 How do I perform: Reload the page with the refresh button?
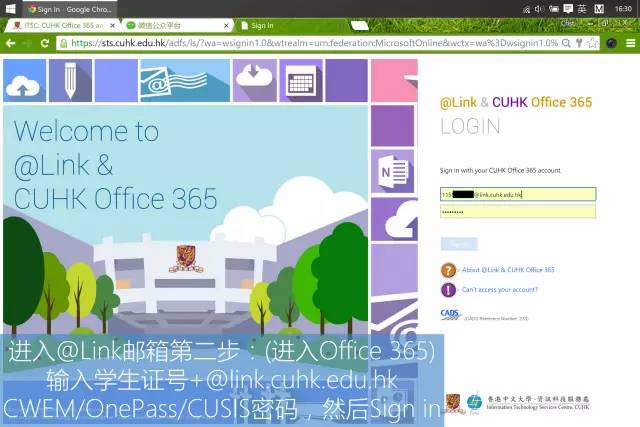coord(45,43)
